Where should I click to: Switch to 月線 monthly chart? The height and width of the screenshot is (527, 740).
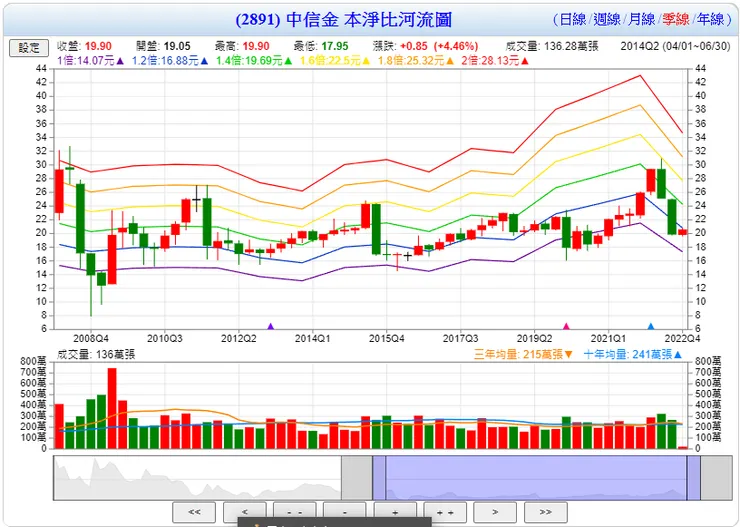click(x=641, y=19)
